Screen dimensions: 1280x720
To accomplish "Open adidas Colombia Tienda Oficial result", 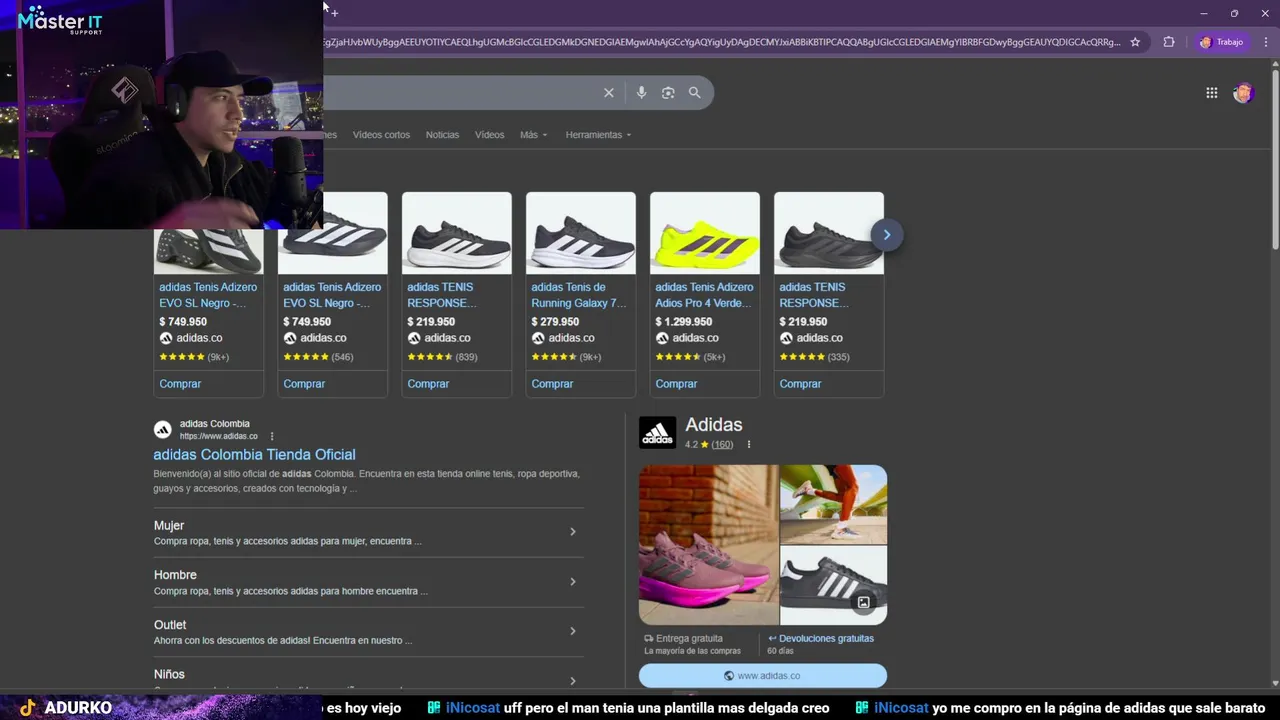I will [x=254, y=455].
